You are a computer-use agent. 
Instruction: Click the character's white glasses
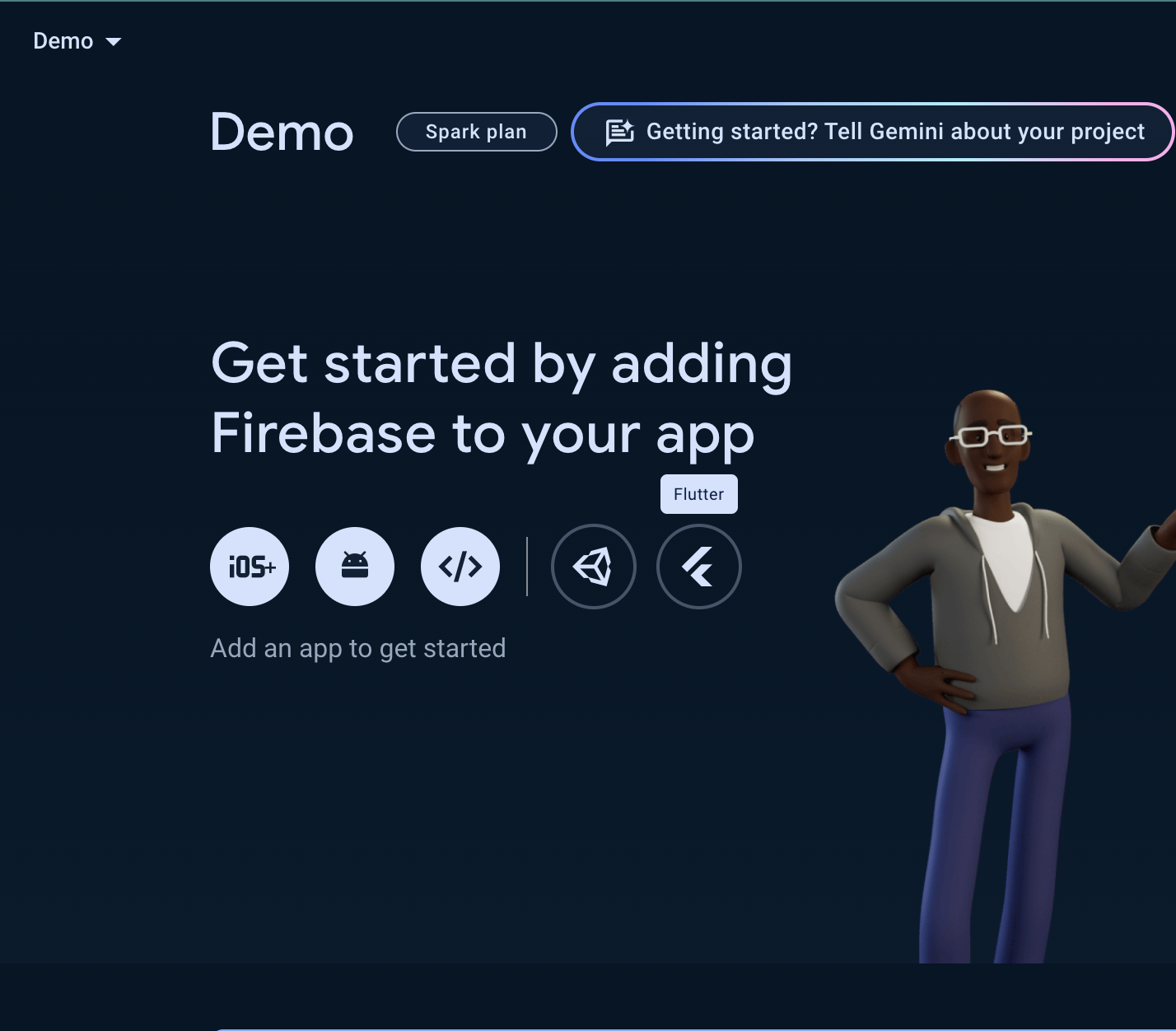pos(992,436)
